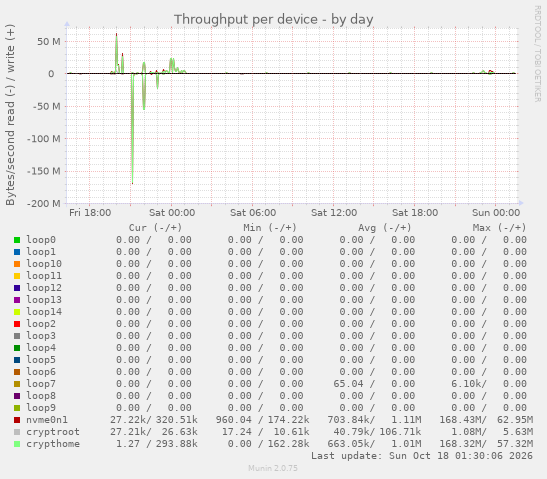Click the 'loop12' legend label
The image size is (547, 479).
[x=44, y=288]
